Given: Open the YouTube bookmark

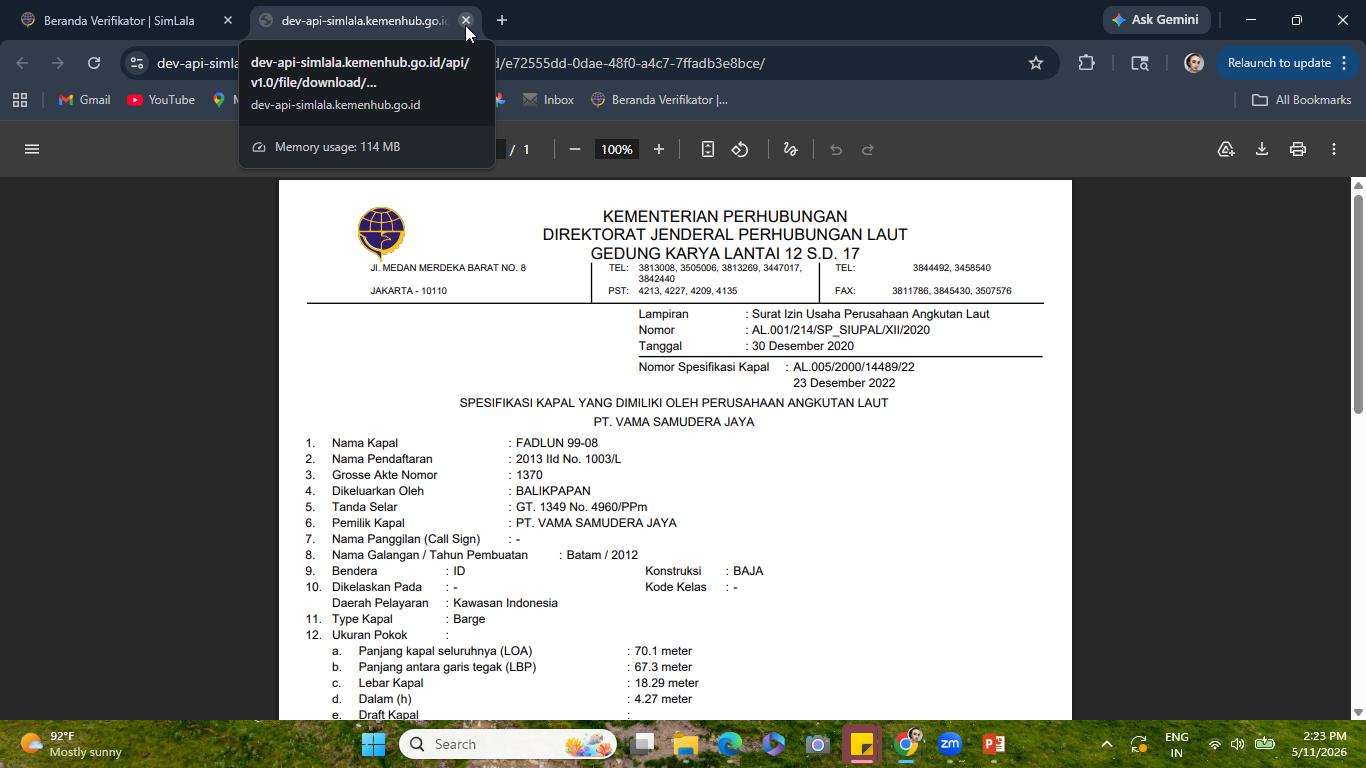Looking at the screenshot, I should click(x=161, y=100).
